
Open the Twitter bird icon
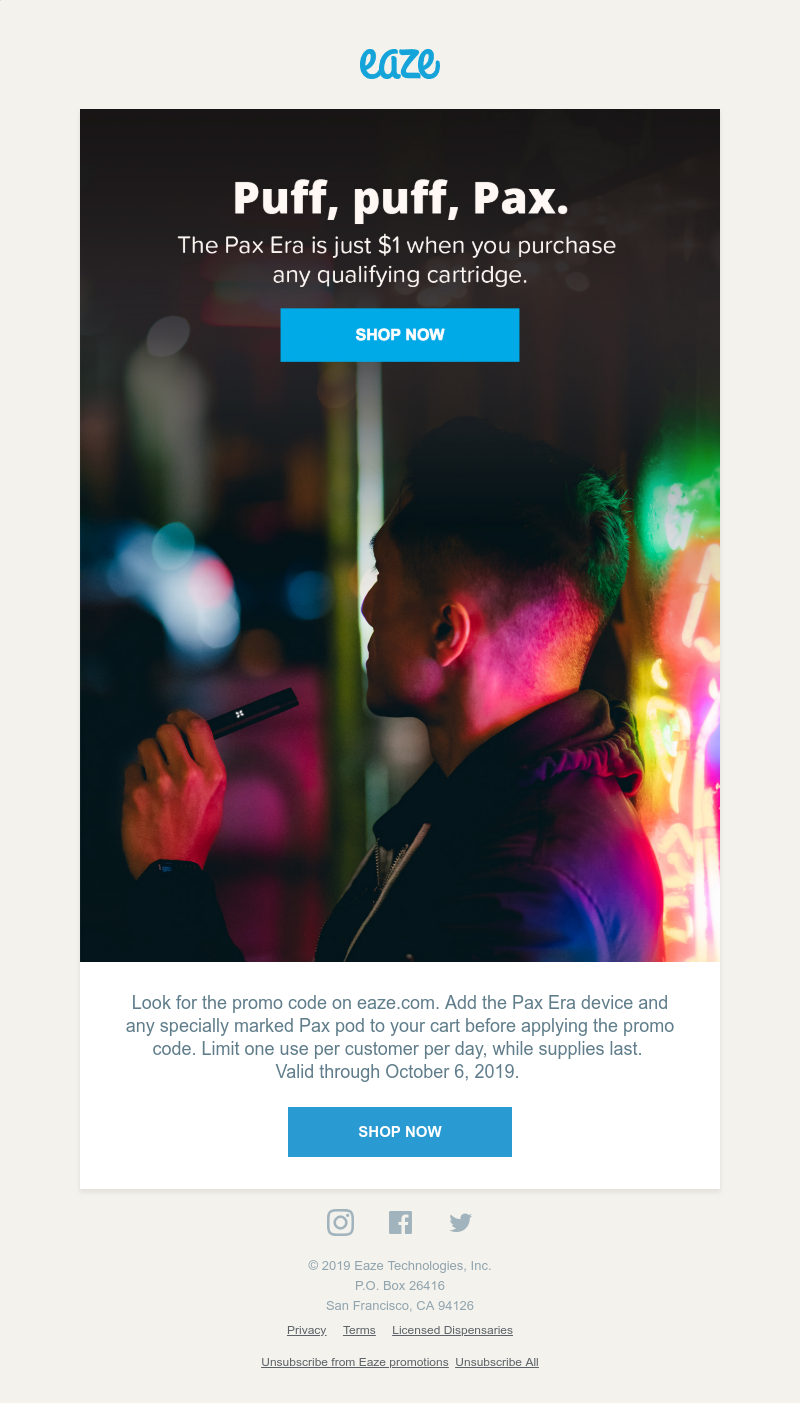pyautogui.click(x=460, y=1222)
